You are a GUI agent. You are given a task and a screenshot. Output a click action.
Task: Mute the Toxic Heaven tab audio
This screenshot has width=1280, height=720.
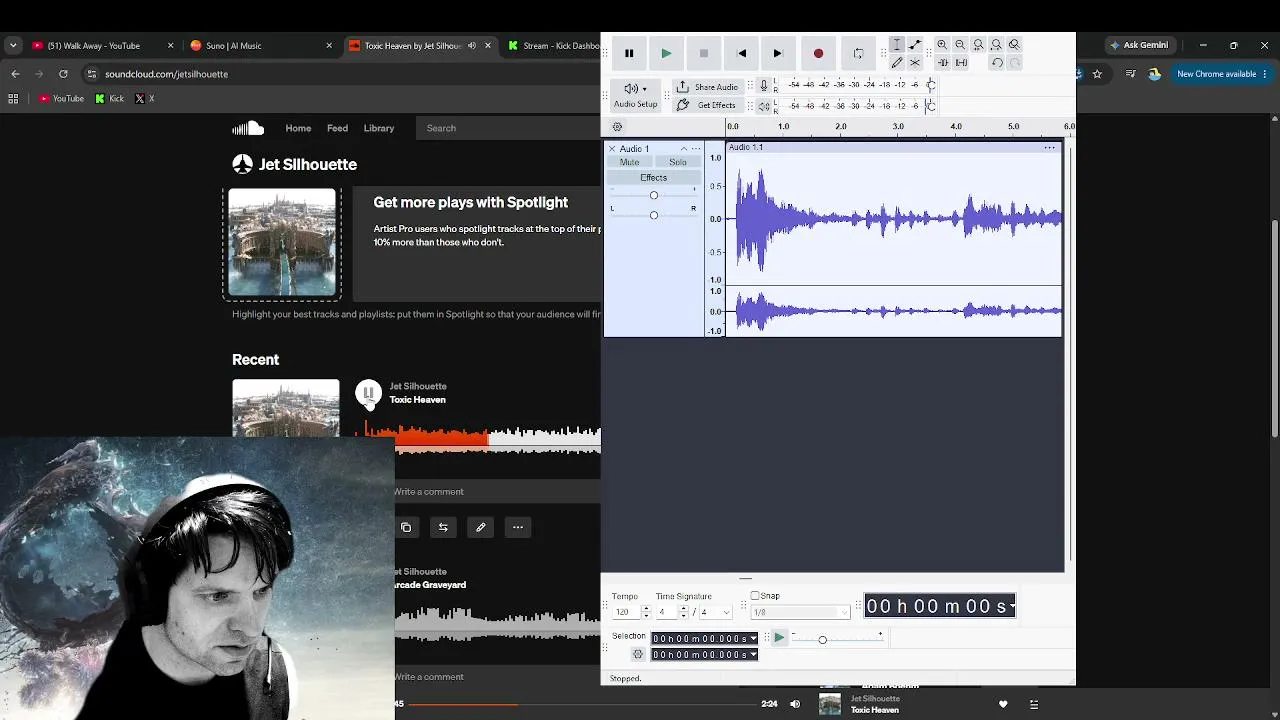point(472,46)
